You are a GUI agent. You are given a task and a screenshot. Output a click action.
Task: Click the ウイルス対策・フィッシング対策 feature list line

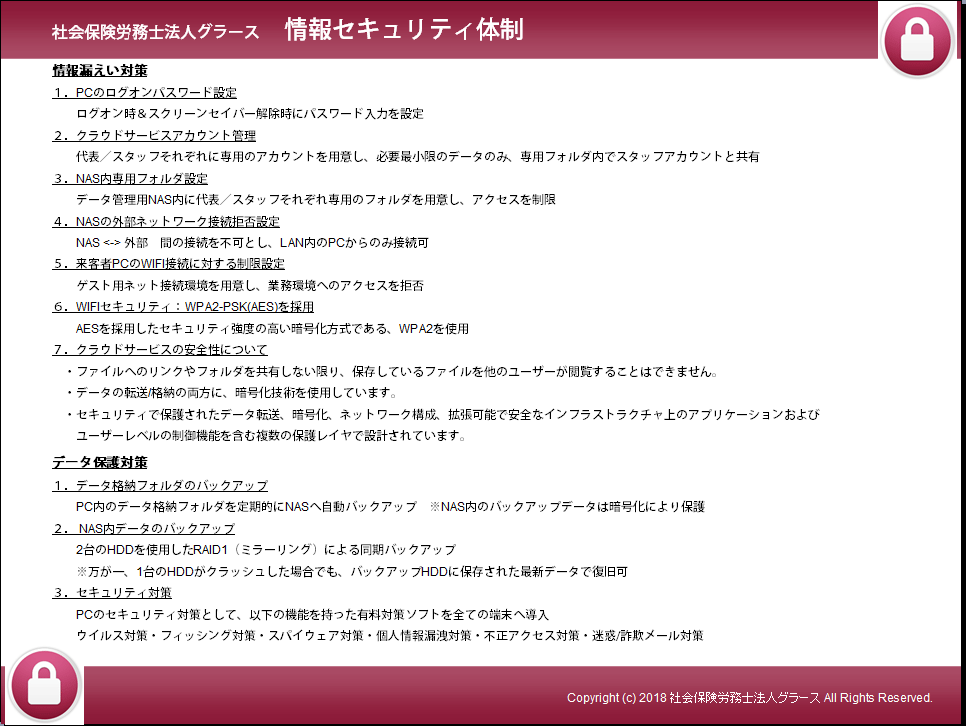[x=390, y=636]
